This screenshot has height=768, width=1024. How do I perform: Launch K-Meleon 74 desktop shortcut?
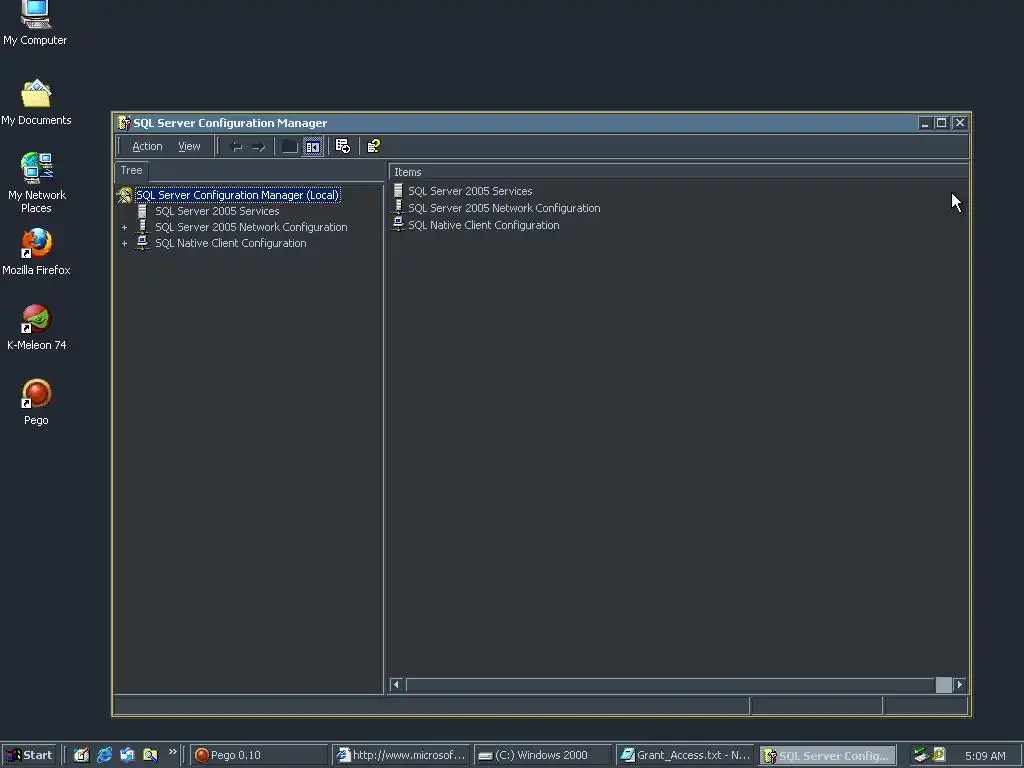click(37, 327)
